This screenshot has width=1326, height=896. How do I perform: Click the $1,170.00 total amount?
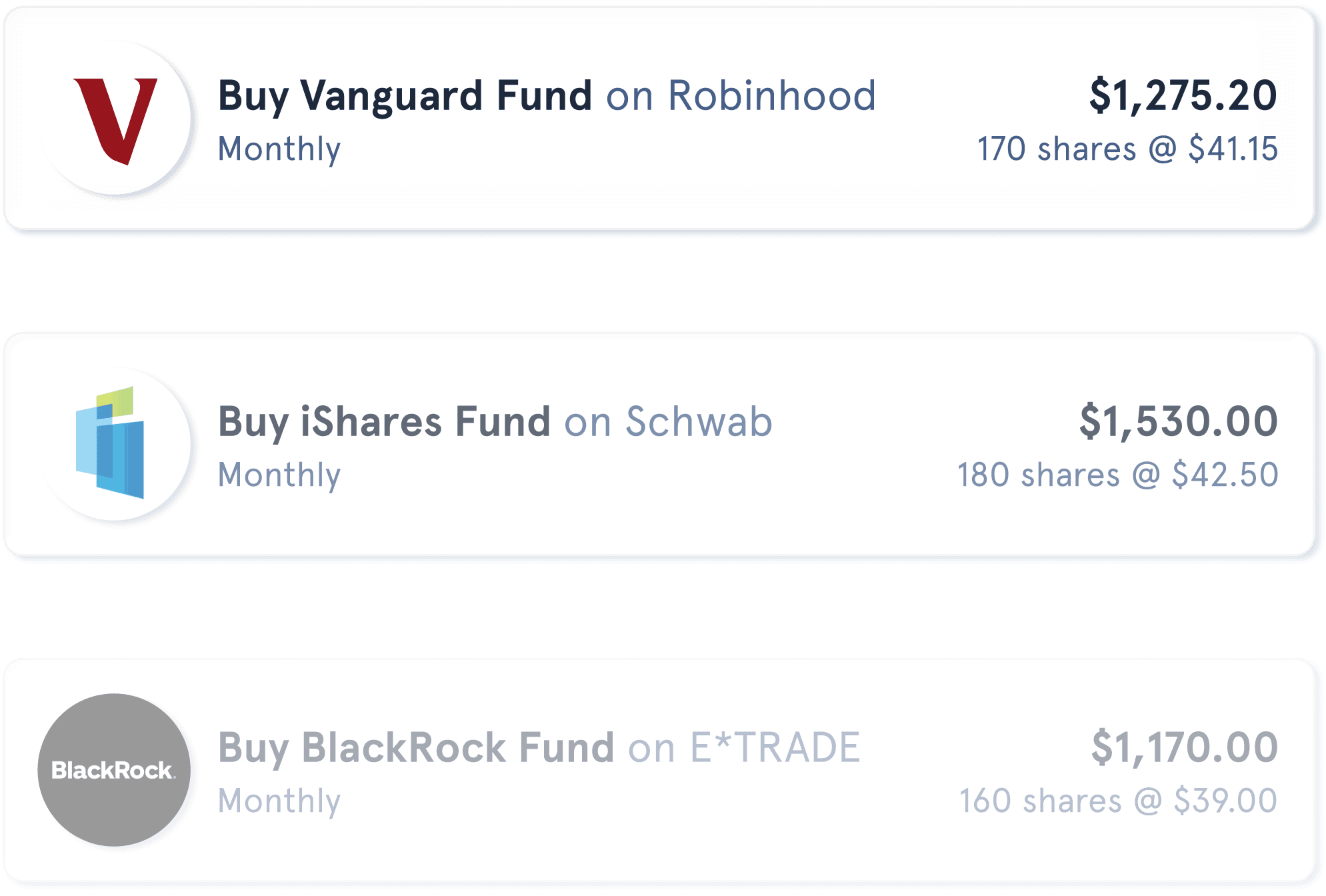[x=1184, y=747]
